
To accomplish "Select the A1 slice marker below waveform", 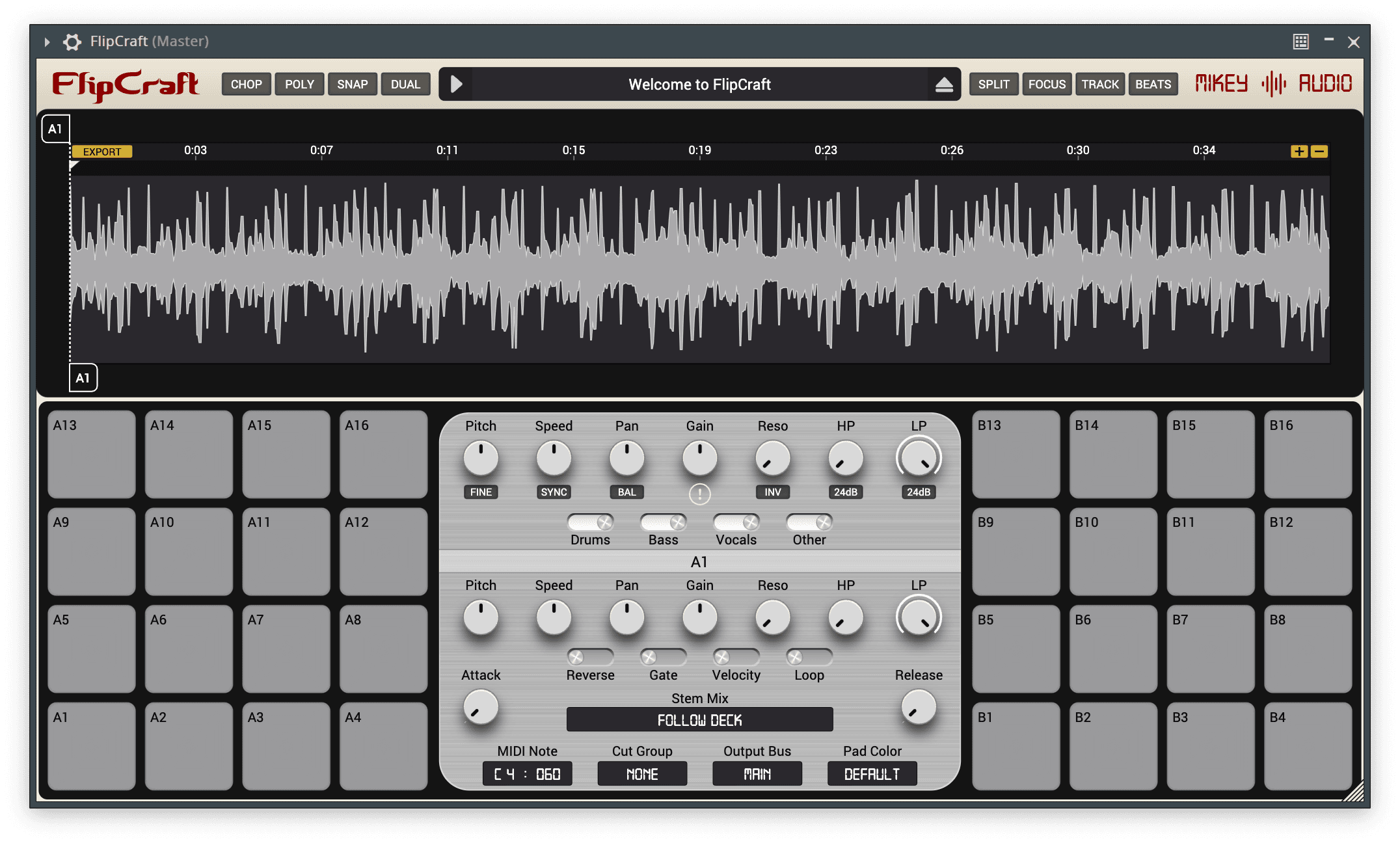I will coord(83,378).
